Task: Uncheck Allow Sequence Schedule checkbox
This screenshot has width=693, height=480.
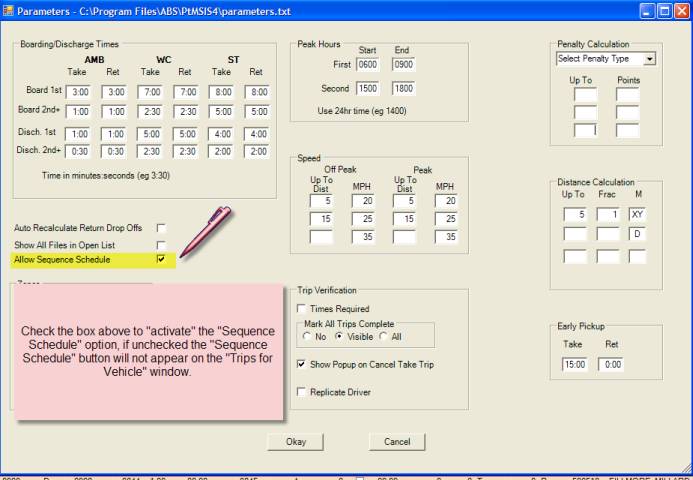Action: coord(161,260)
